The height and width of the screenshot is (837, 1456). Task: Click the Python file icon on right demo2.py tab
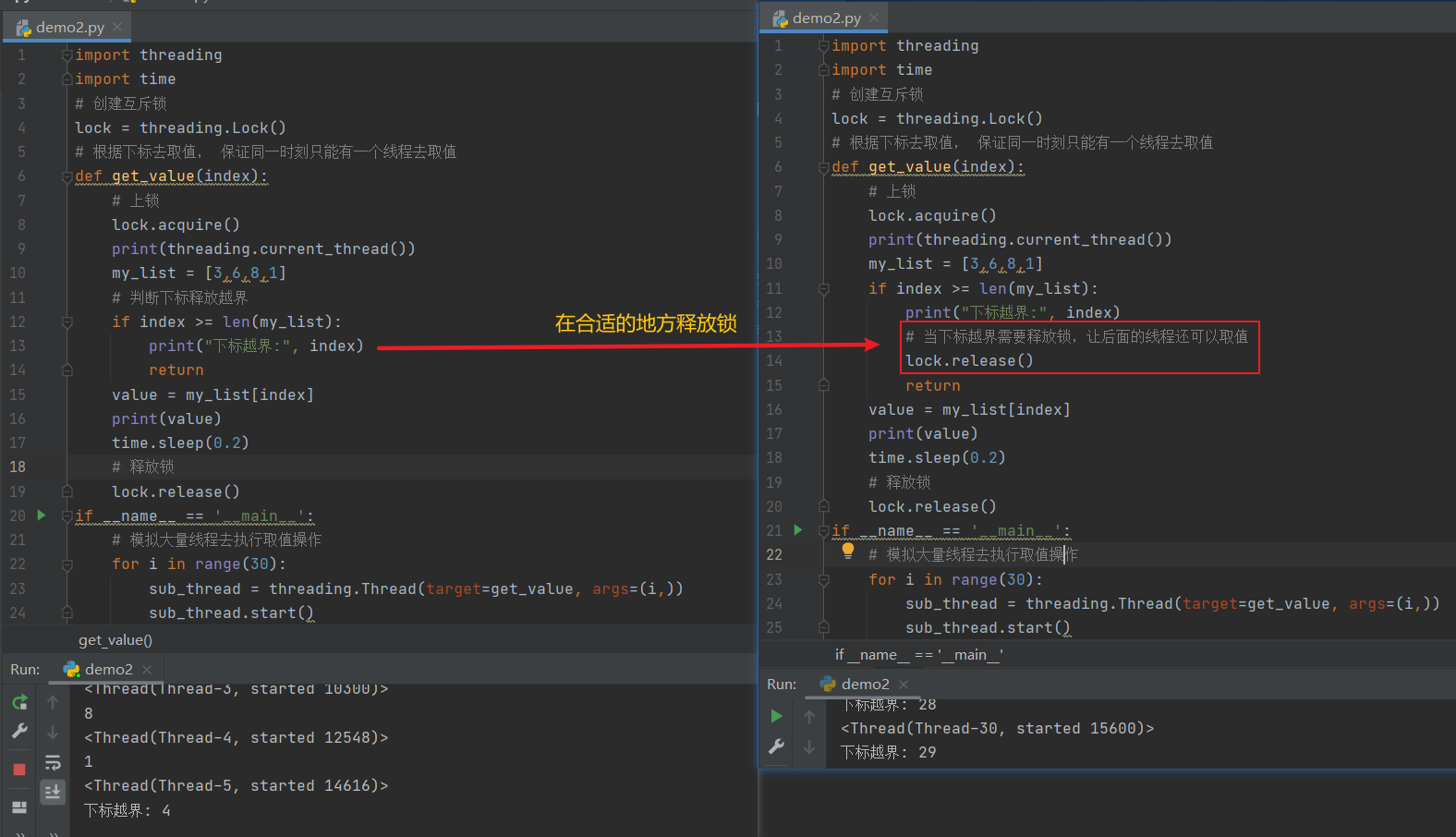(781, 18)
